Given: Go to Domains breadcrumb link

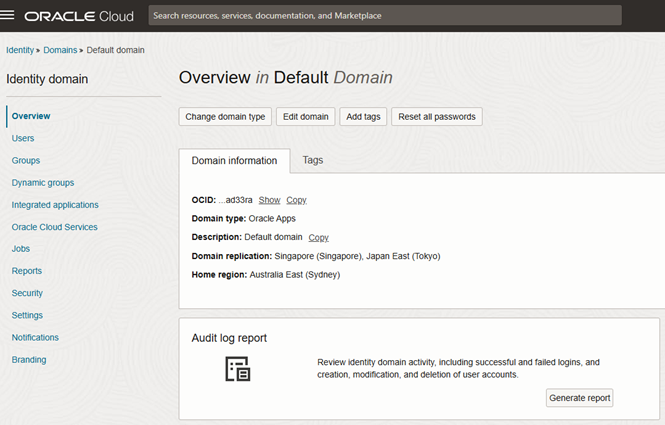Looking at the screenshot, I should (x=60, y=50).
